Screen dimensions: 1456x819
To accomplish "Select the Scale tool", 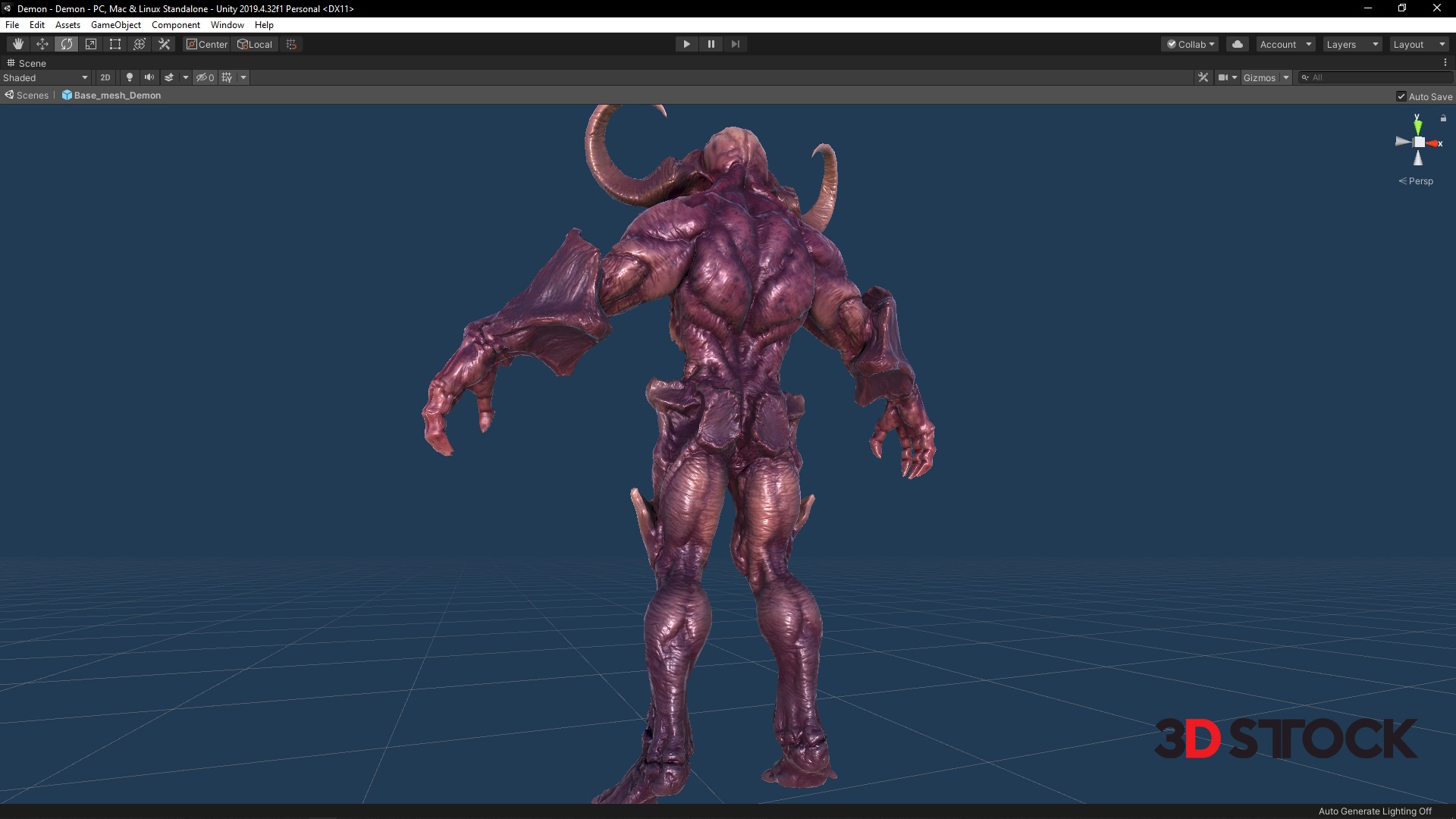I will point(91,44).
